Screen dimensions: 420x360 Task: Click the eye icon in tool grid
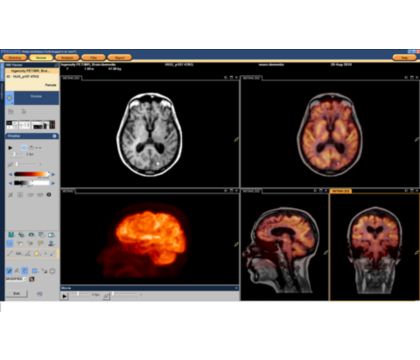[x=31, y=235]
